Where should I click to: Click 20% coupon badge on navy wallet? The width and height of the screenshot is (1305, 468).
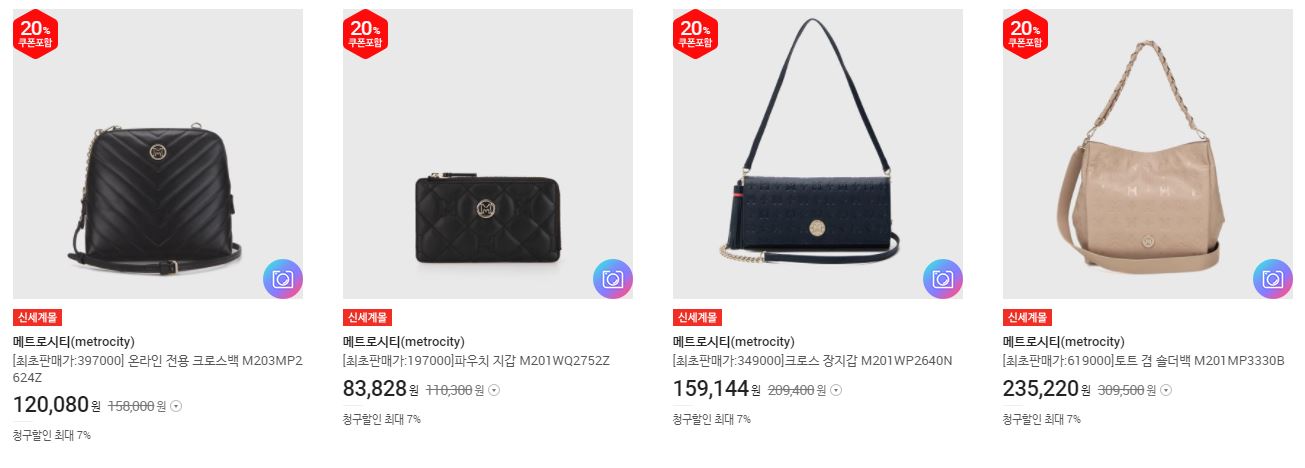(x=696, y=34)
